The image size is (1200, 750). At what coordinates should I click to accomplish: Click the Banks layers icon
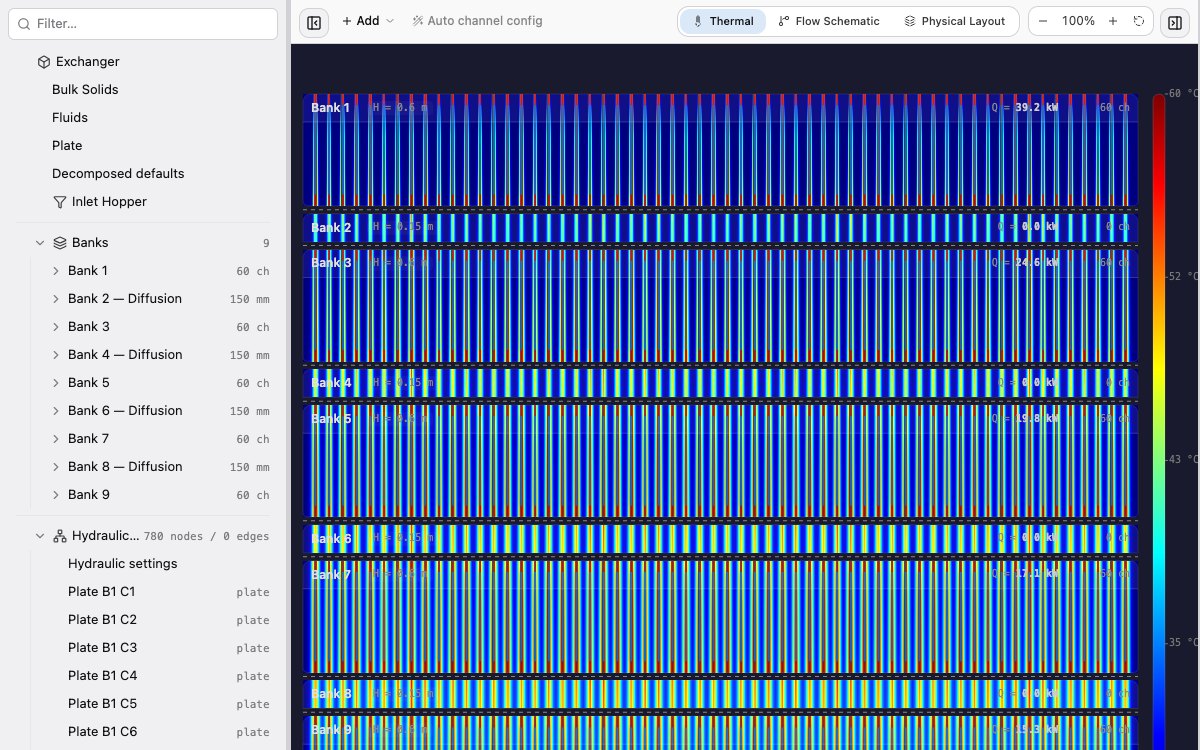60,243
